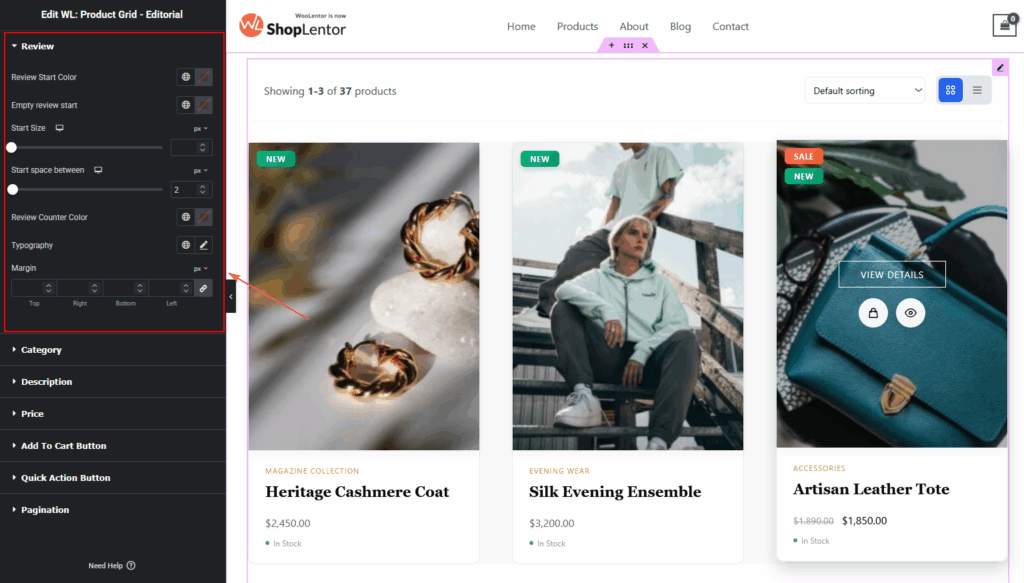Click the edit widget pencil handle

tap(1000, 67)
